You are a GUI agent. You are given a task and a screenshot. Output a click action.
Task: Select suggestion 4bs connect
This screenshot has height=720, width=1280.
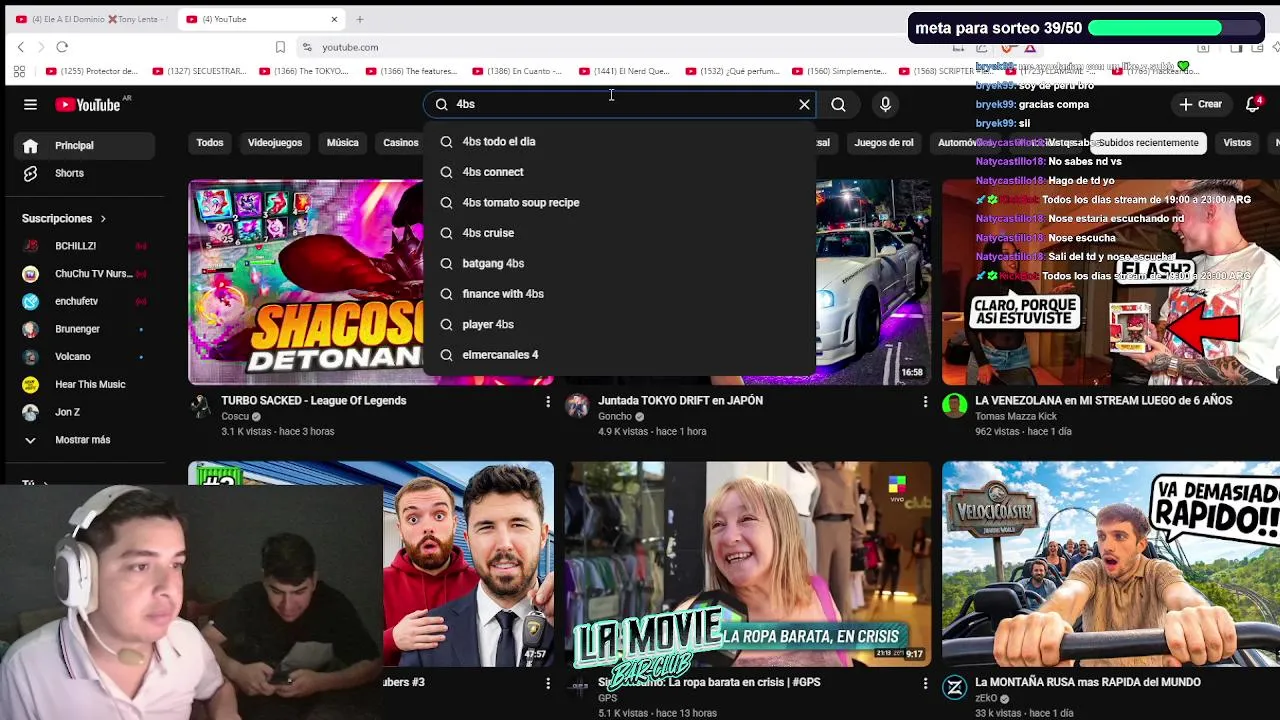click(620, 172)
